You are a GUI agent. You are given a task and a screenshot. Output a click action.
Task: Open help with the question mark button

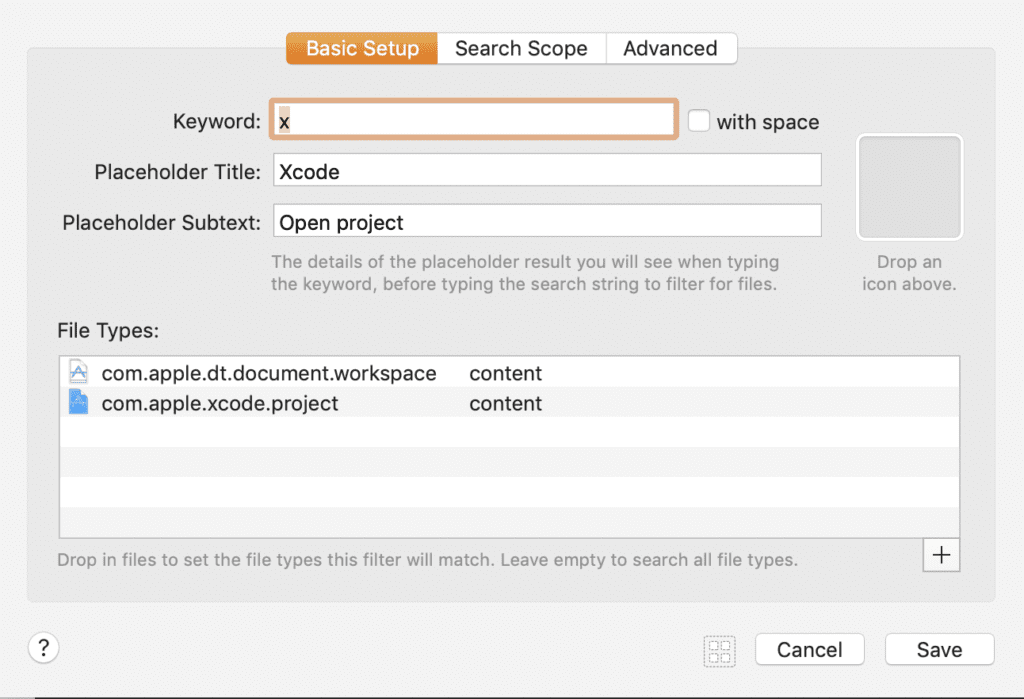pyautogui.click(x=43, y=648)
